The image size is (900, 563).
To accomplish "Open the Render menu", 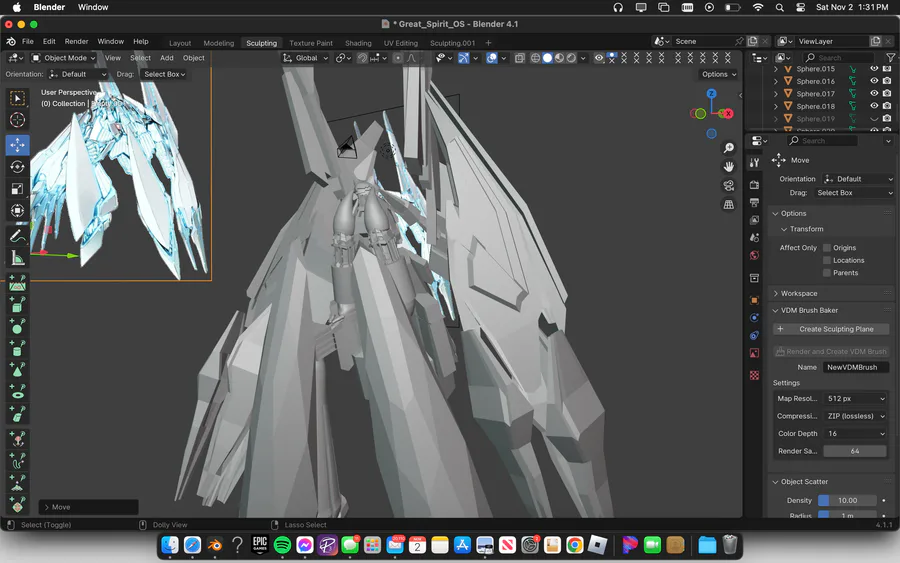I will coord(76,41).
